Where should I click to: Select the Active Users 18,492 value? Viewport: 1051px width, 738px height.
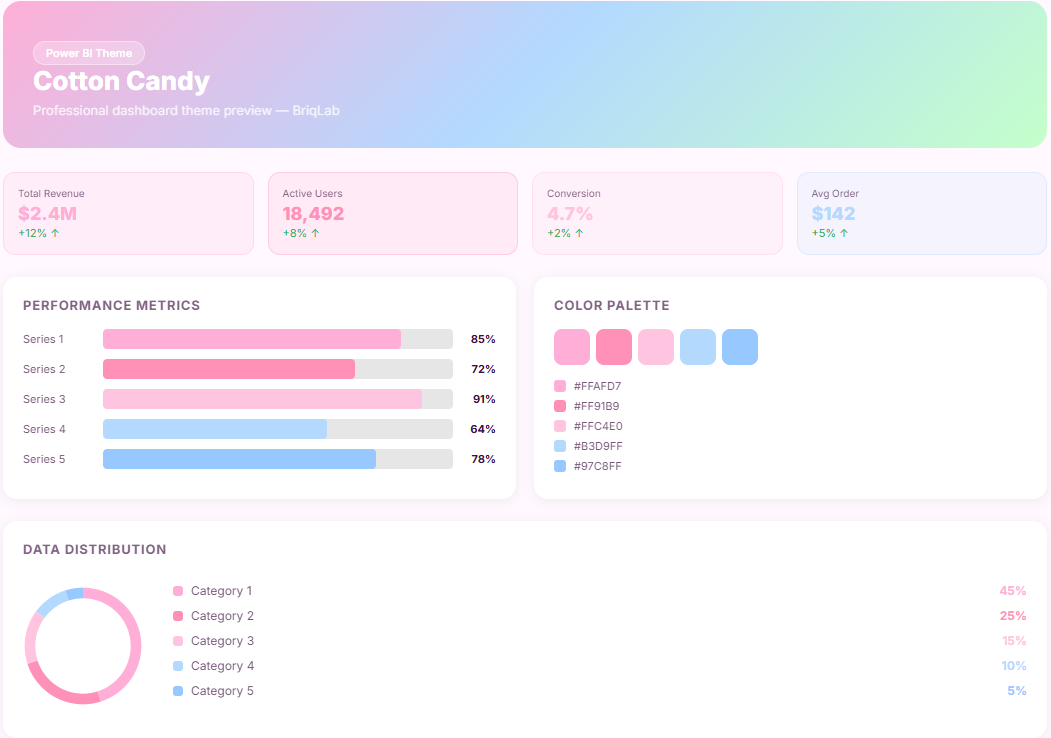(x=313, y=213)
